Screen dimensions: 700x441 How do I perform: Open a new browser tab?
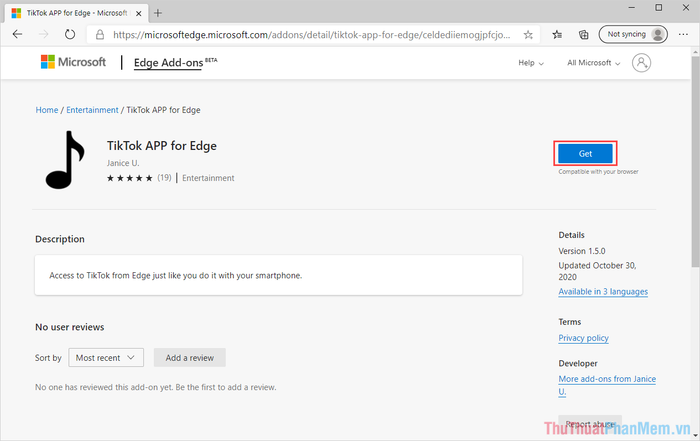pyautogui.click(x=158, y=13)
